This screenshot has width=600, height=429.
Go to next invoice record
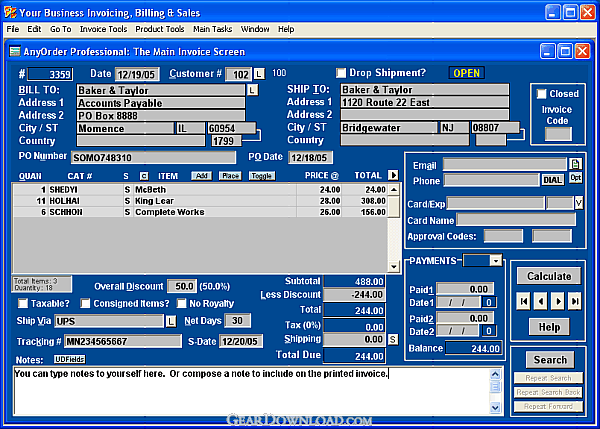point(558,301)
